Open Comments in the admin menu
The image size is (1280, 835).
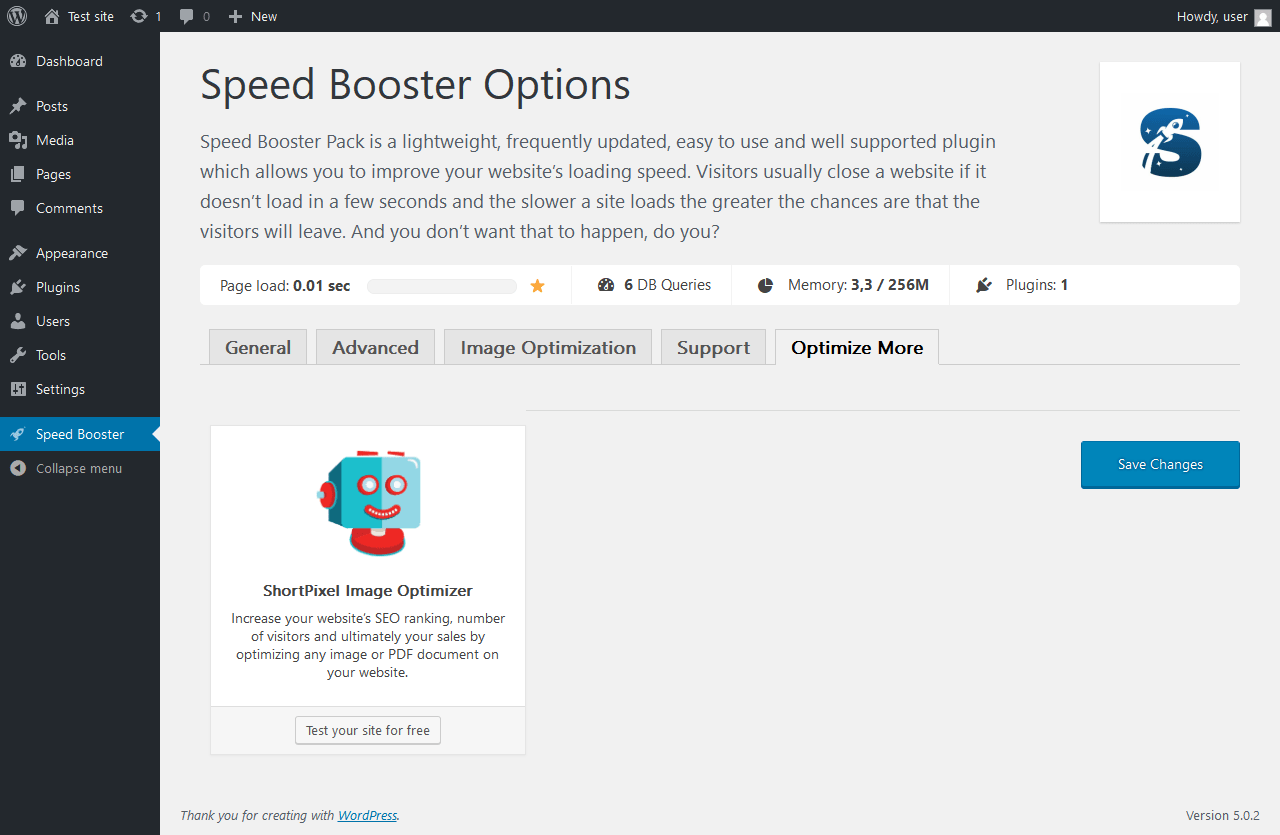(80, 208)
